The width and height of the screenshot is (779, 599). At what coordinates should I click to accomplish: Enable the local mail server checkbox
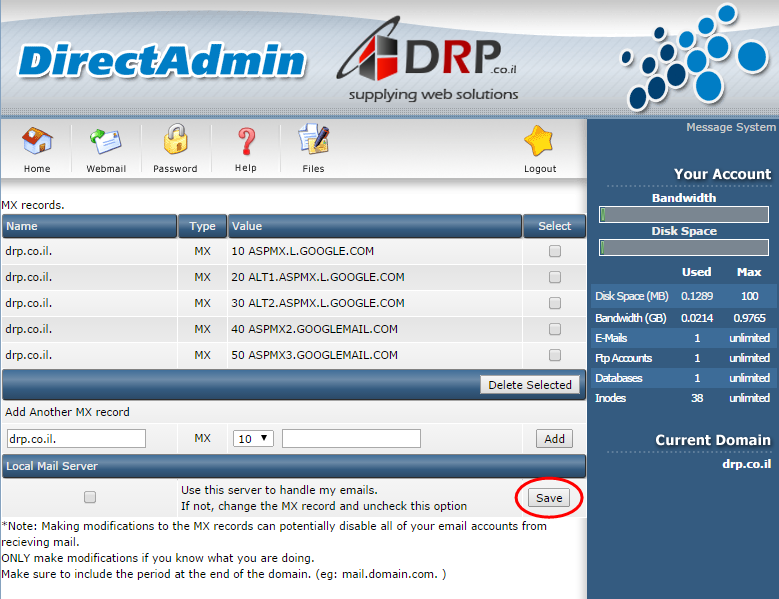pos(90,497)
